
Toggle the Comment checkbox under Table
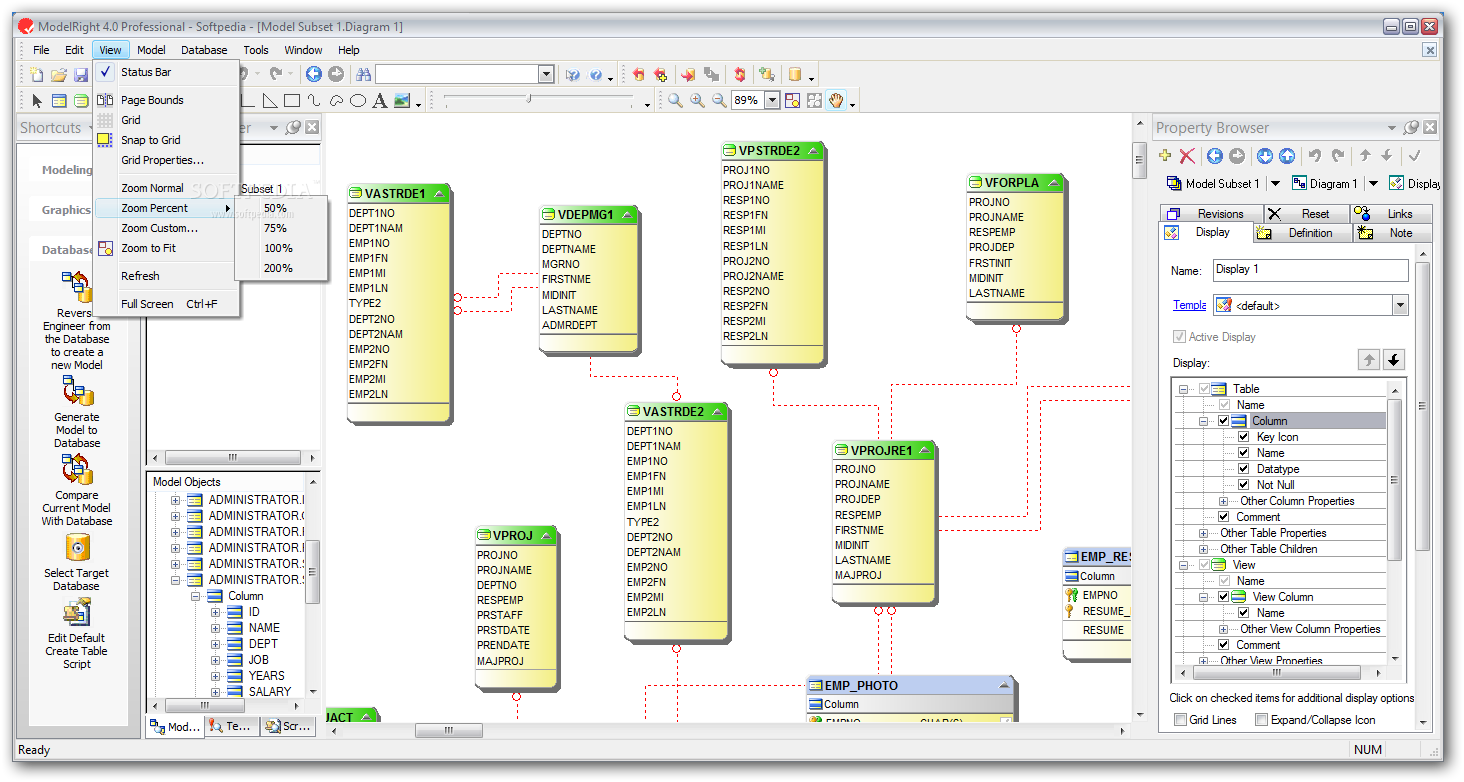click(x=1223, y=517)
